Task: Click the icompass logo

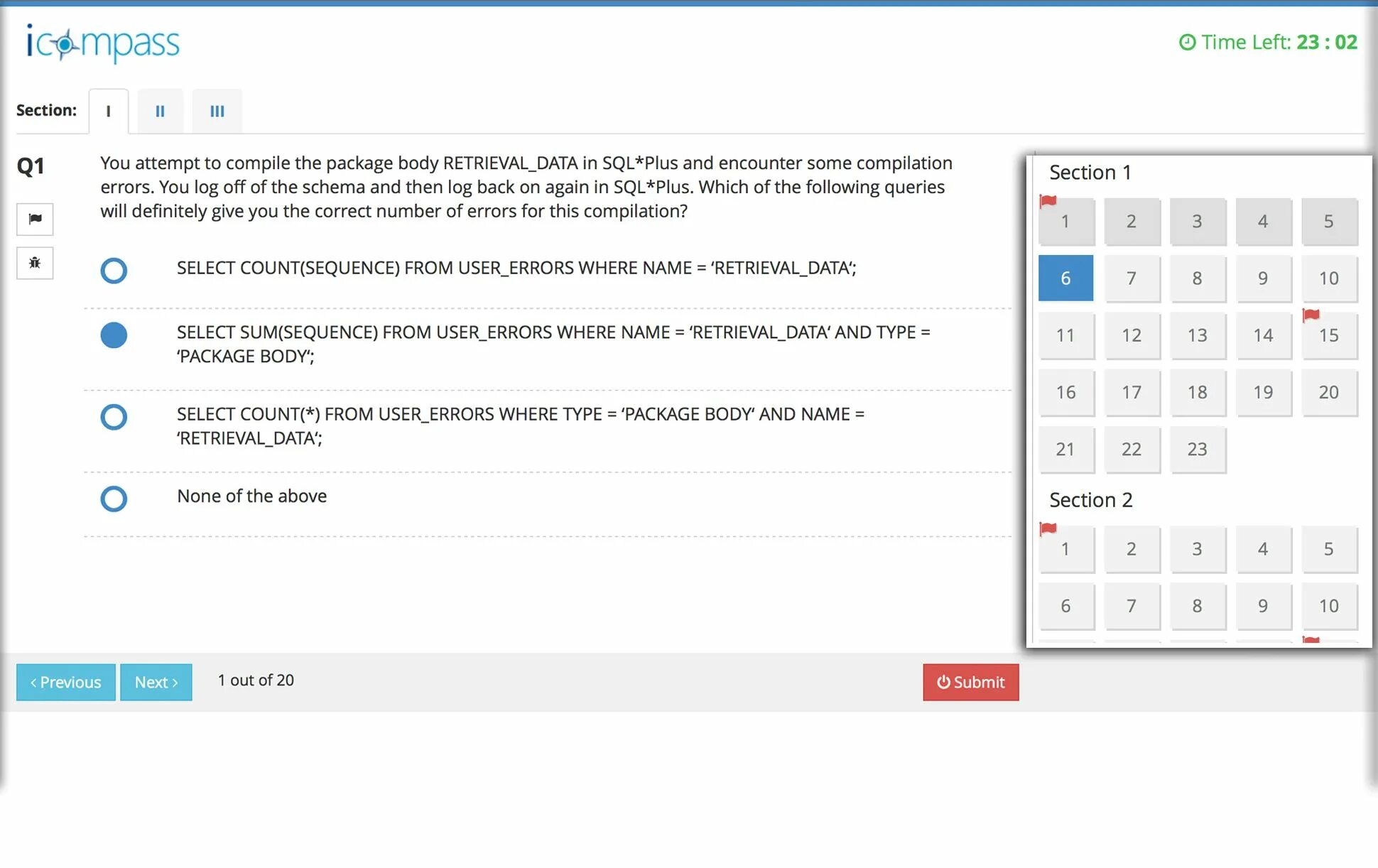Action: (103, 43)
